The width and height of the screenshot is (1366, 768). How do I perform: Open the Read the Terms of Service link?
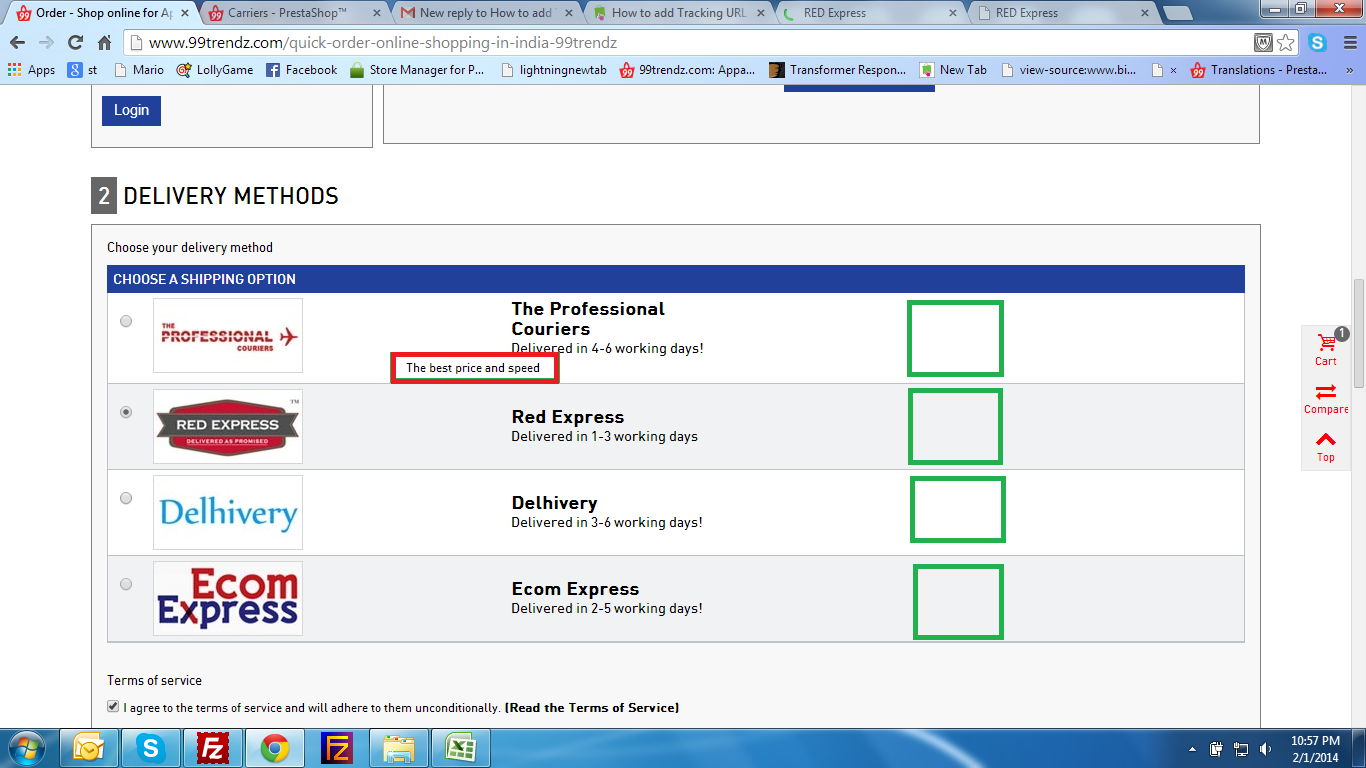[x=592, y=708]
